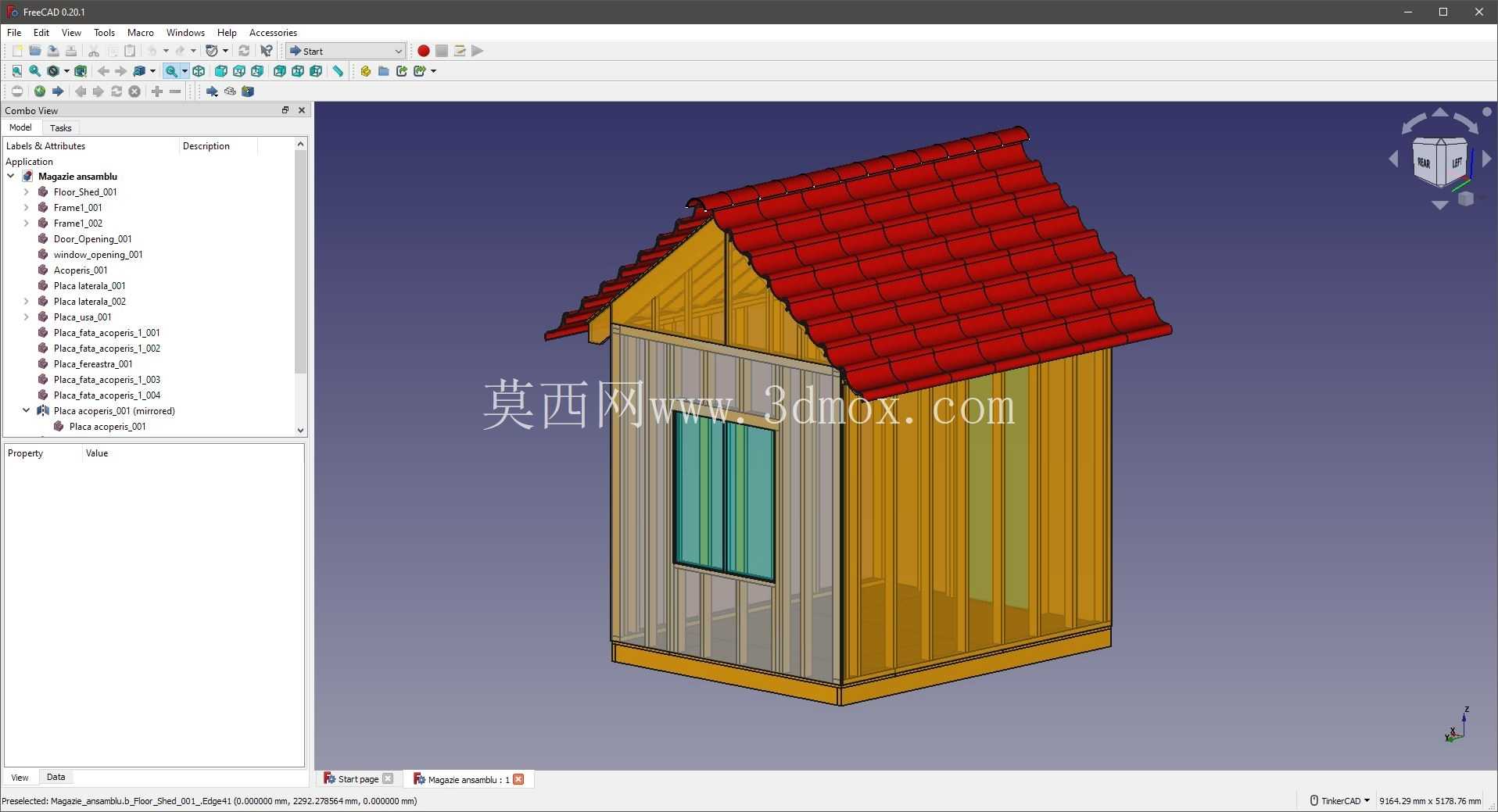Set left view cube icon
The height and width of the screenshot is (812, 1498).
[316, 71]
